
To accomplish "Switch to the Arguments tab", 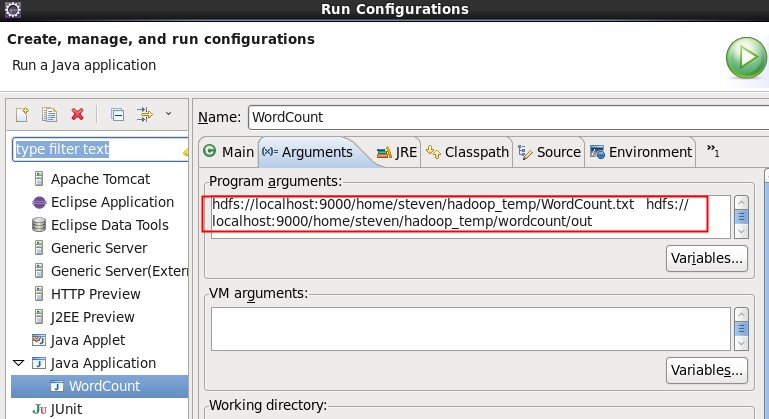I will coord(308,152).
